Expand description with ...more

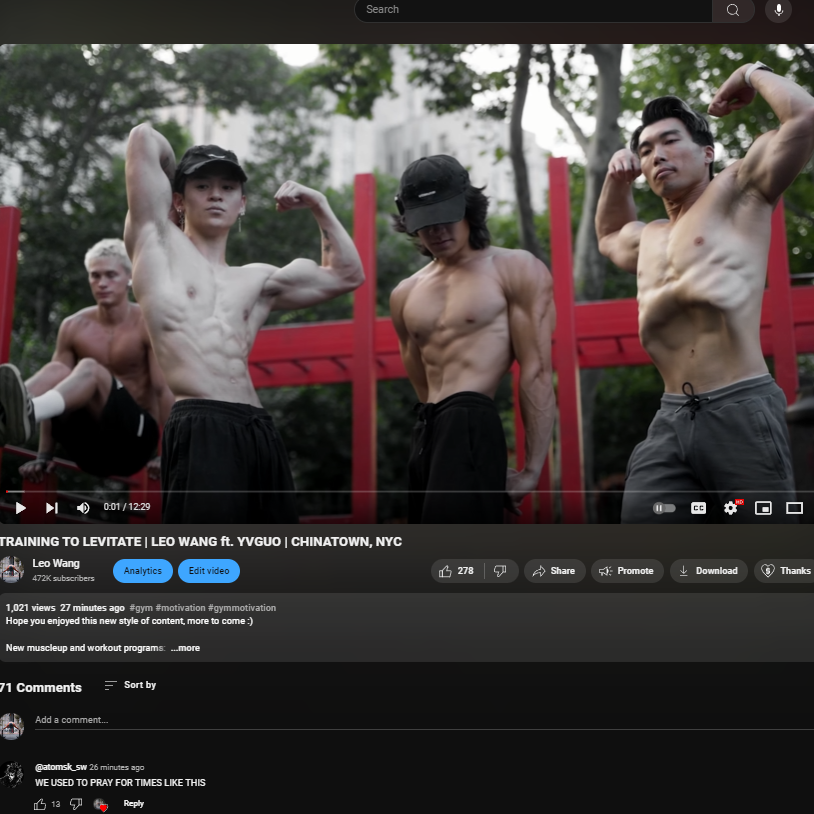coord(185,648)
